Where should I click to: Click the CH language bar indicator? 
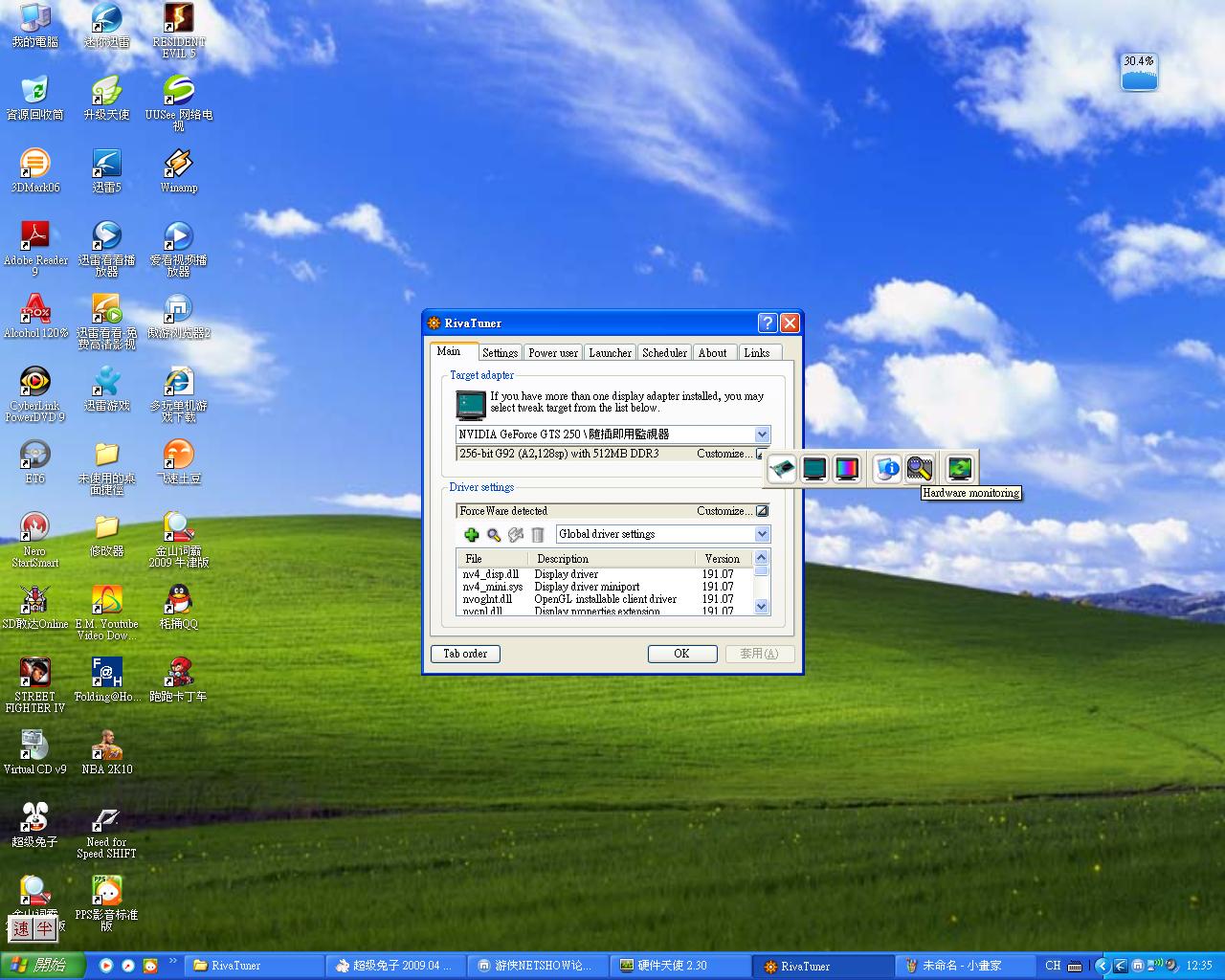(1053, 966)
